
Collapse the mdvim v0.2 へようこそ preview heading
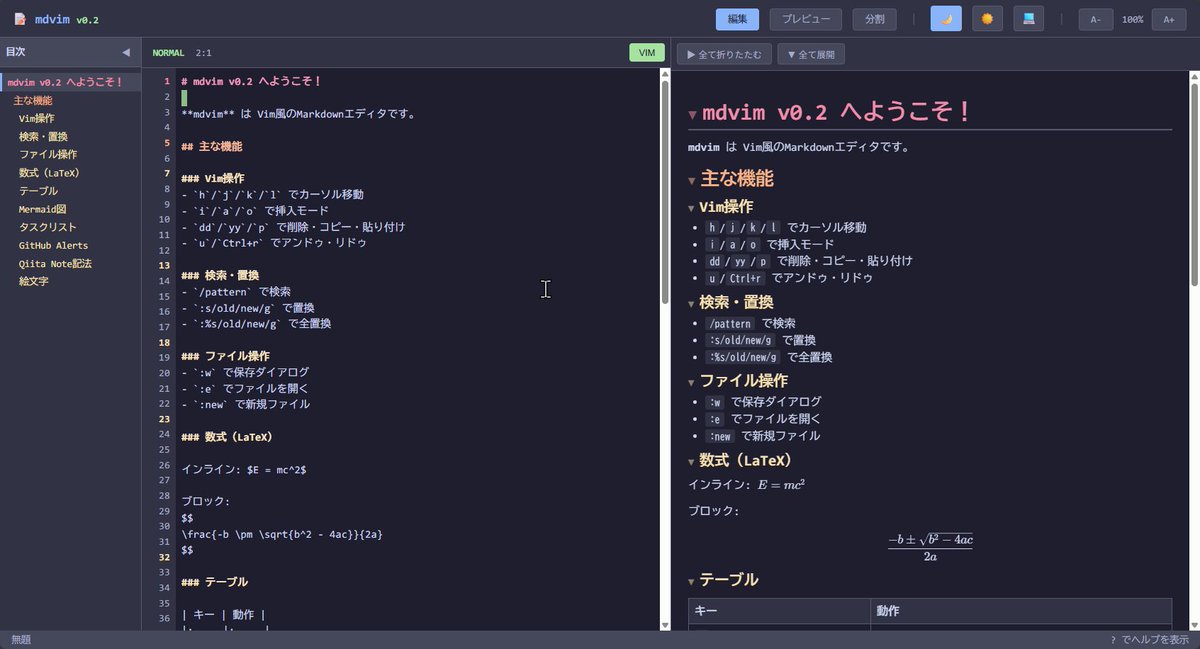pyautogui.click(x=693, y=115)
